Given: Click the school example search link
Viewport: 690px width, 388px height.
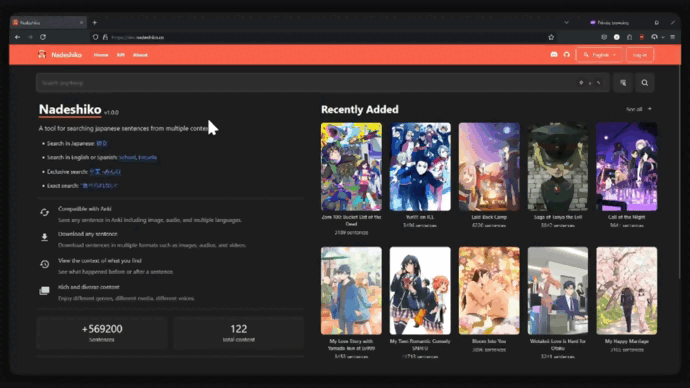Looking at the screenshot, I should tap(128, 157).
